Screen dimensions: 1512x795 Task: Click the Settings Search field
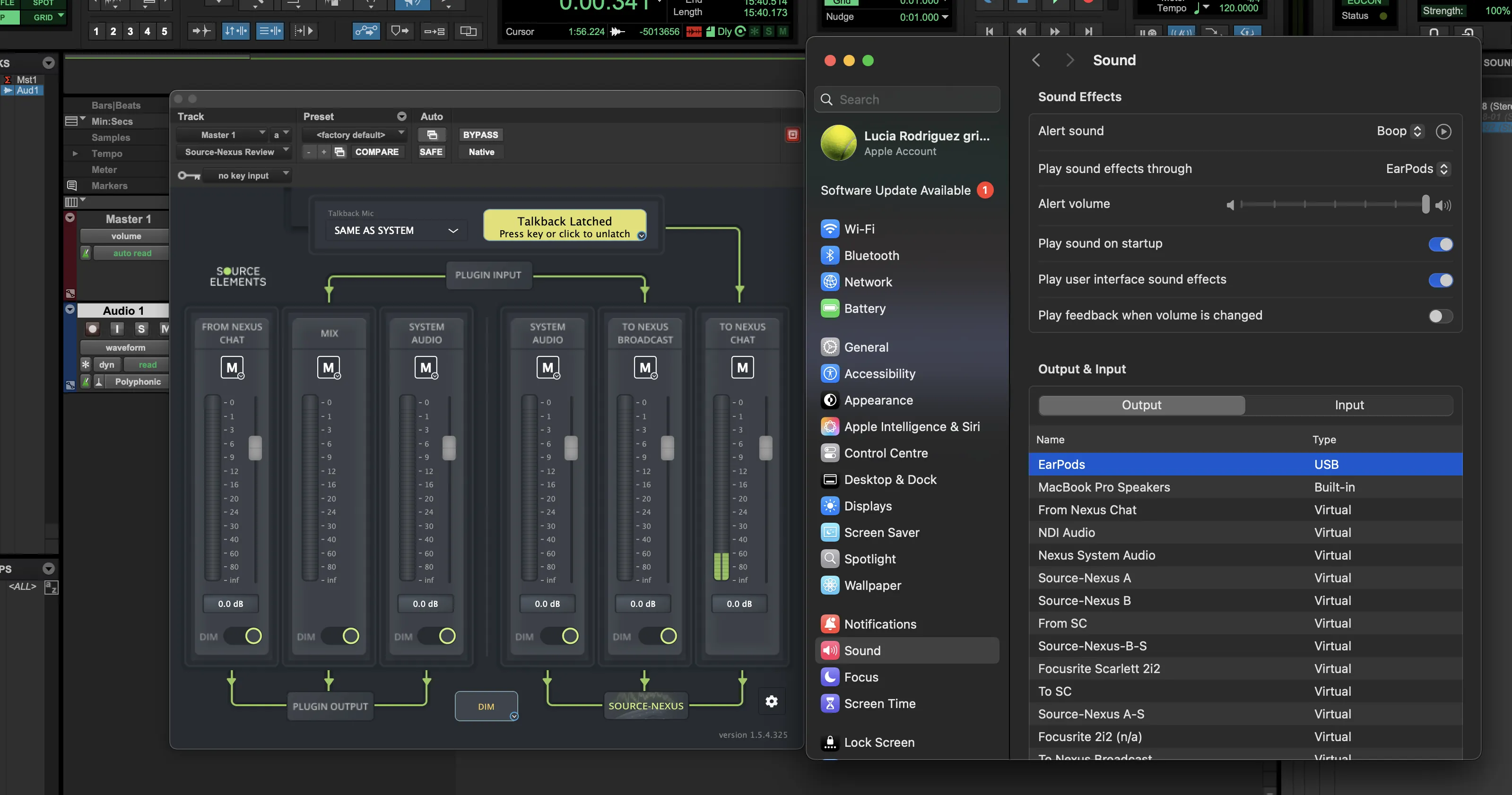point(907,99)
